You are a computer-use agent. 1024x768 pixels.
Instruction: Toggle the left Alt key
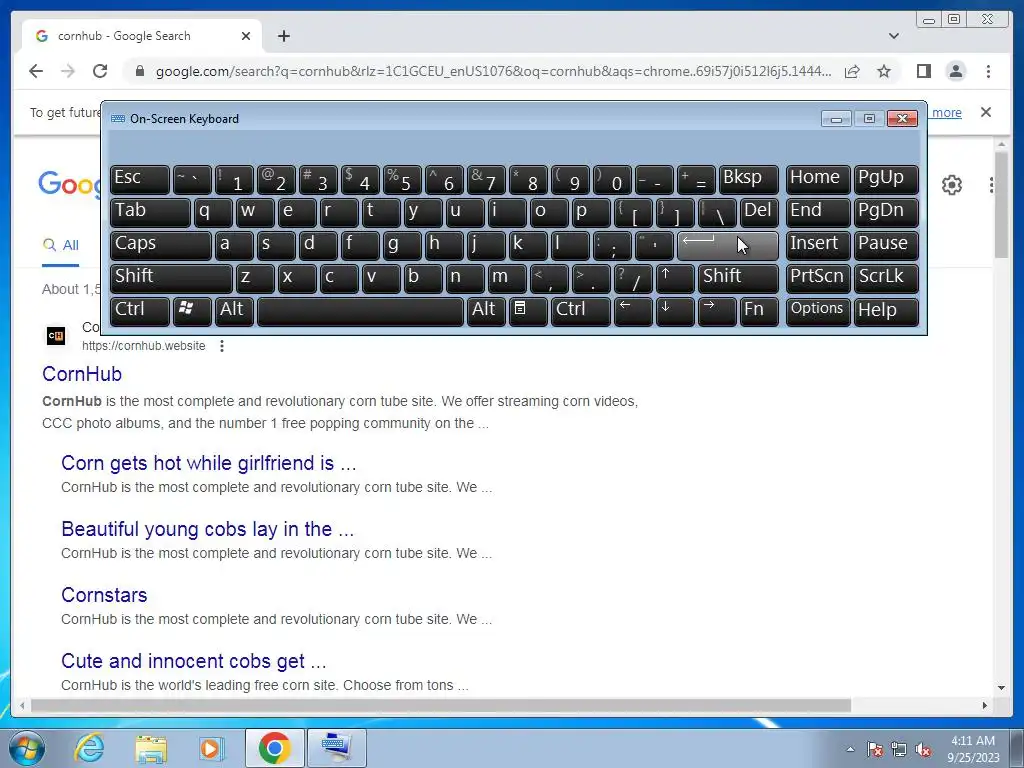(234, 311)
